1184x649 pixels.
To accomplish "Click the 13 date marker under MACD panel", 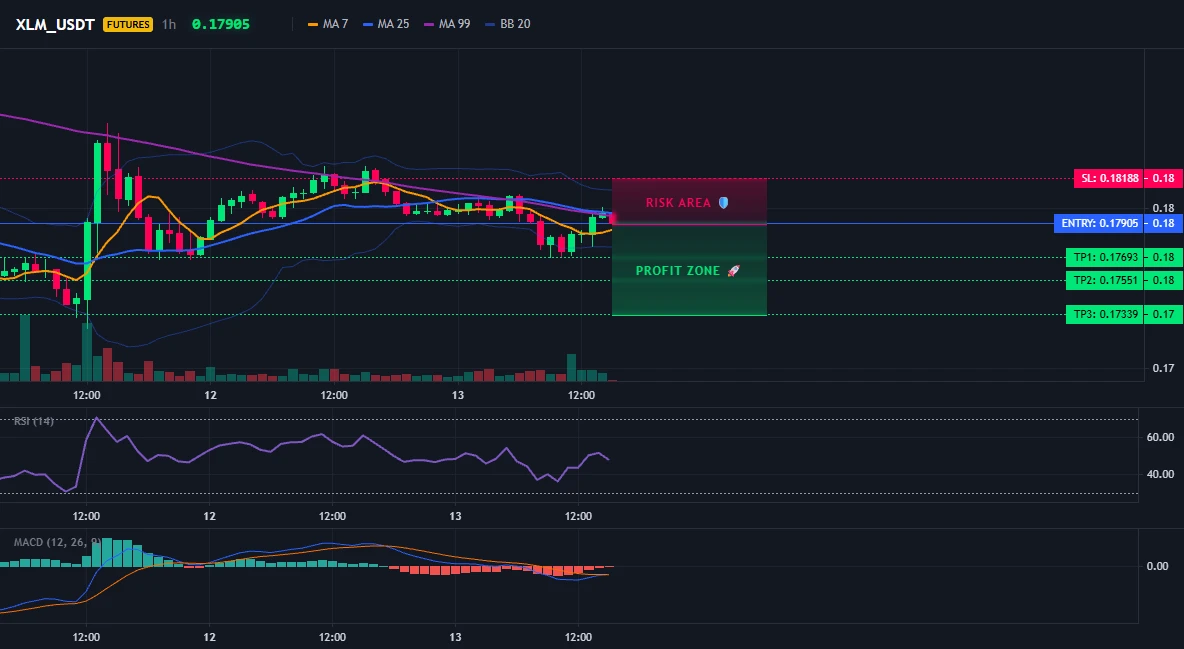I will click(455, 637).
